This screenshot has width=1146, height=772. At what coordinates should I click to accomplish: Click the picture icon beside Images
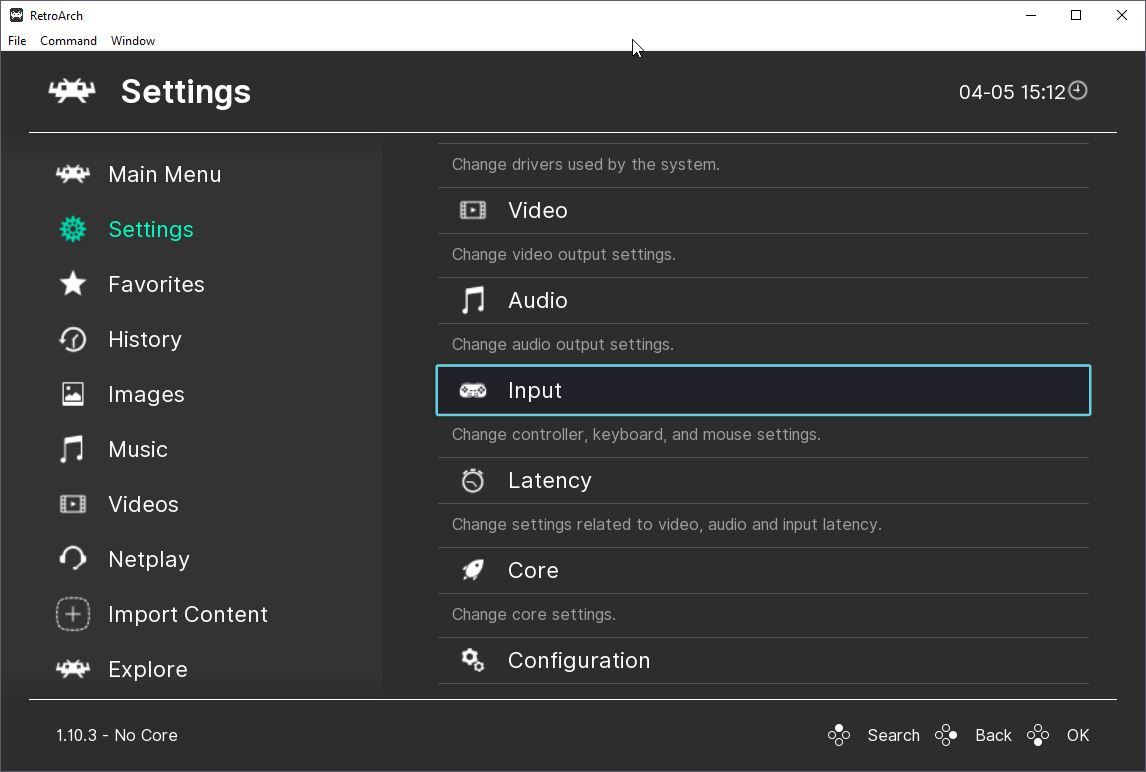pos(73,394)
